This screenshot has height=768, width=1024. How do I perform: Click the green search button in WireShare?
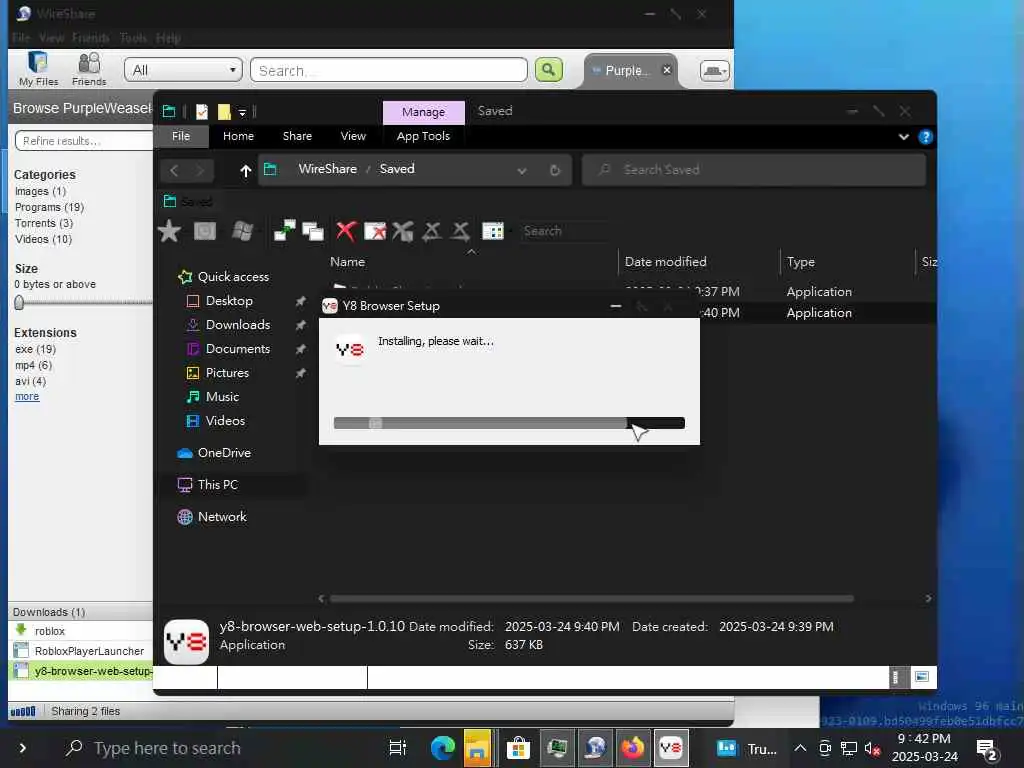point(549,69)
